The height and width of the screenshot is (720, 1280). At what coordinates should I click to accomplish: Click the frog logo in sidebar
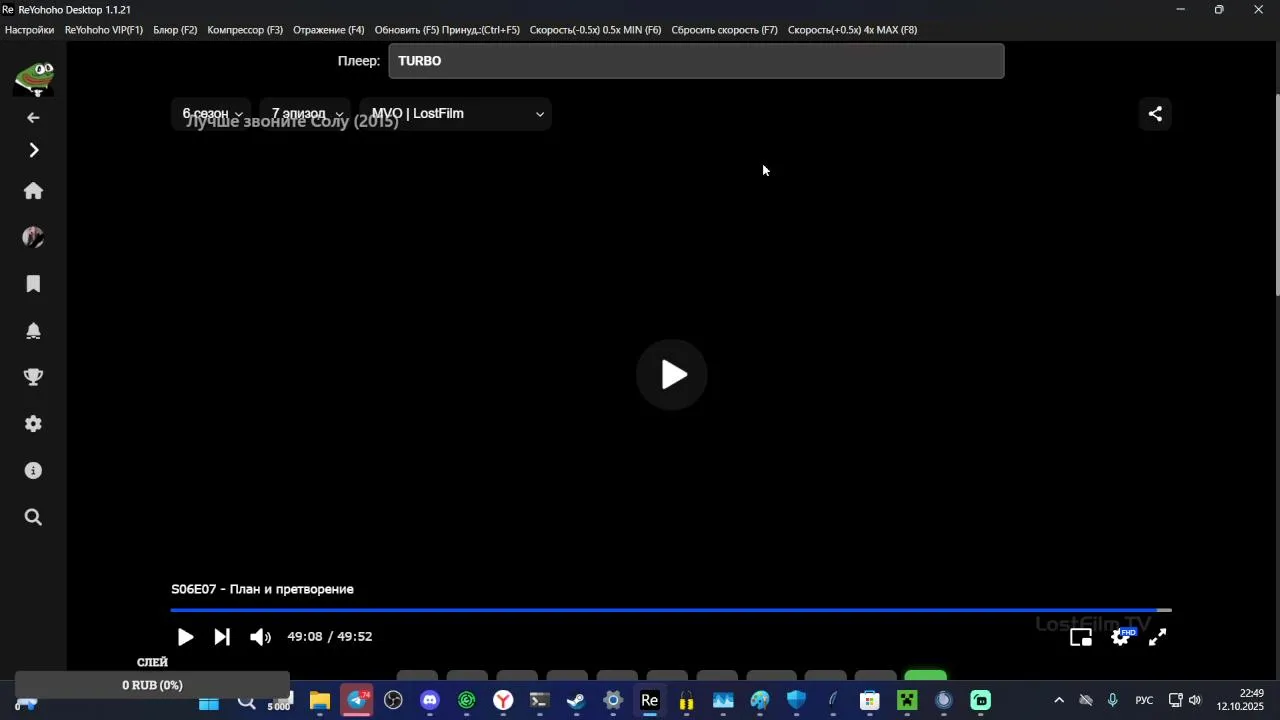pos(33,79)
